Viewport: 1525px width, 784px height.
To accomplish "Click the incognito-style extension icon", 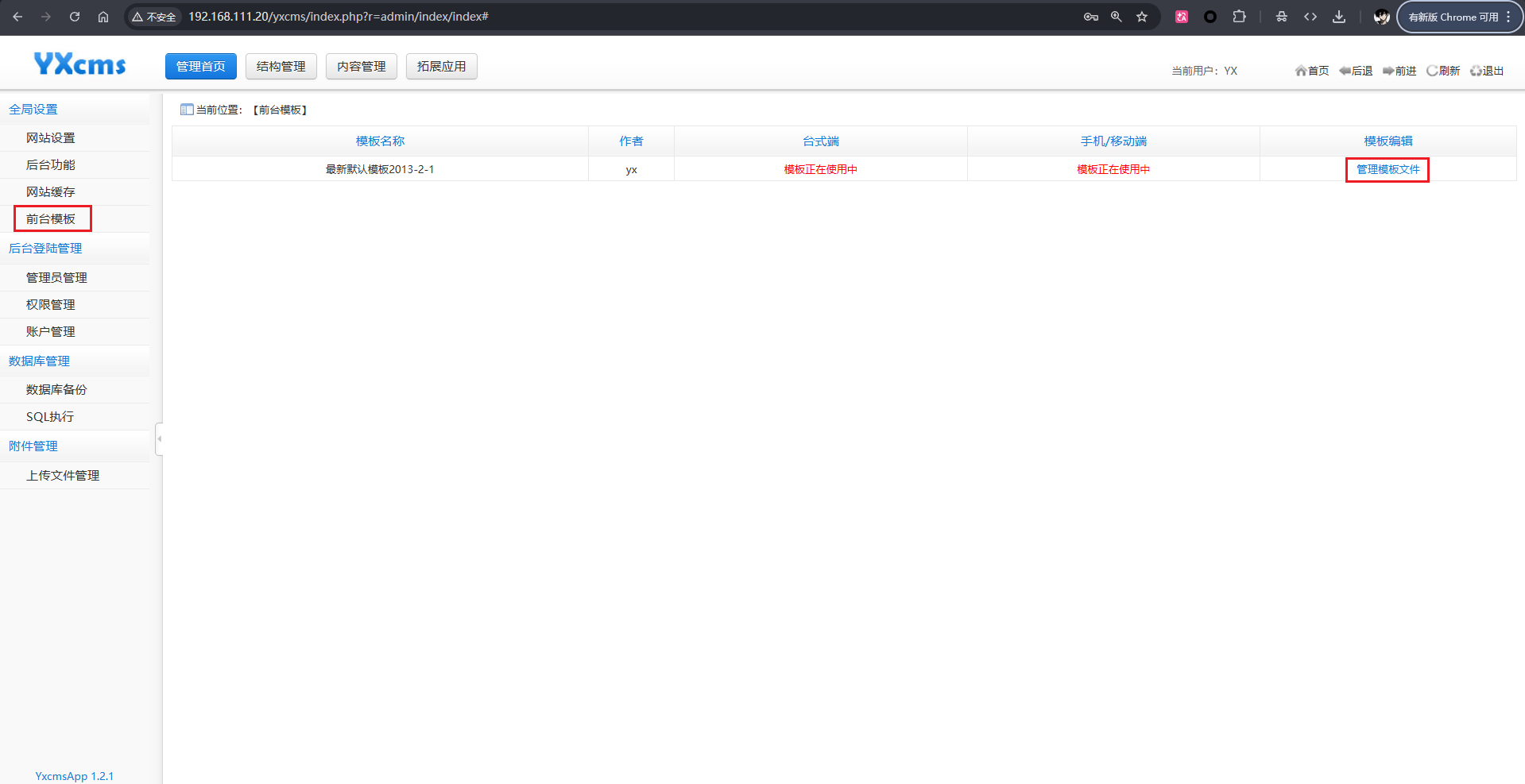I will click(1282, 17).
